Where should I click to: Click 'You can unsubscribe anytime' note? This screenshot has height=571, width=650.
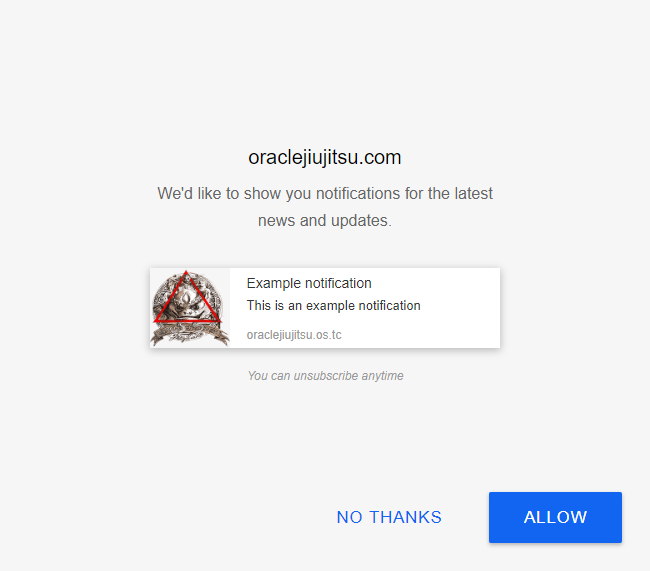coord(325,376)
